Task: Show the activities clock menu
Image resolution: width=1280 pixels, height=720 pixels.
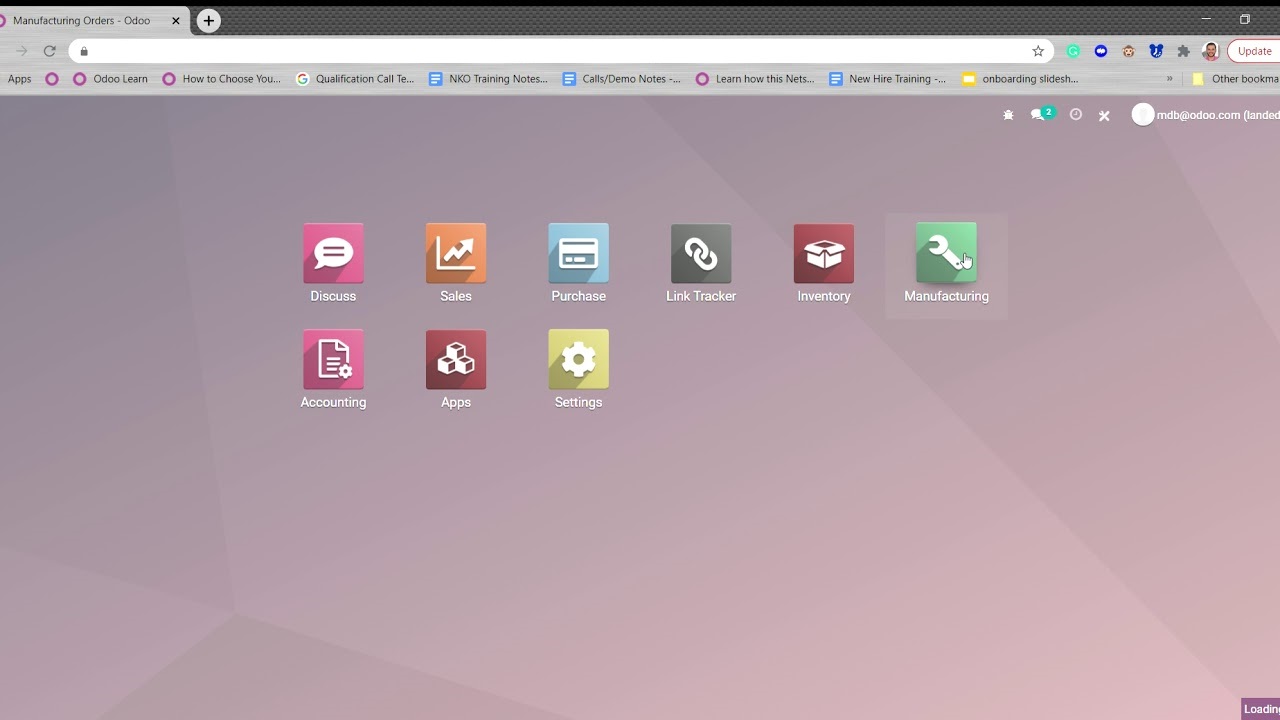Action: 1076,115
